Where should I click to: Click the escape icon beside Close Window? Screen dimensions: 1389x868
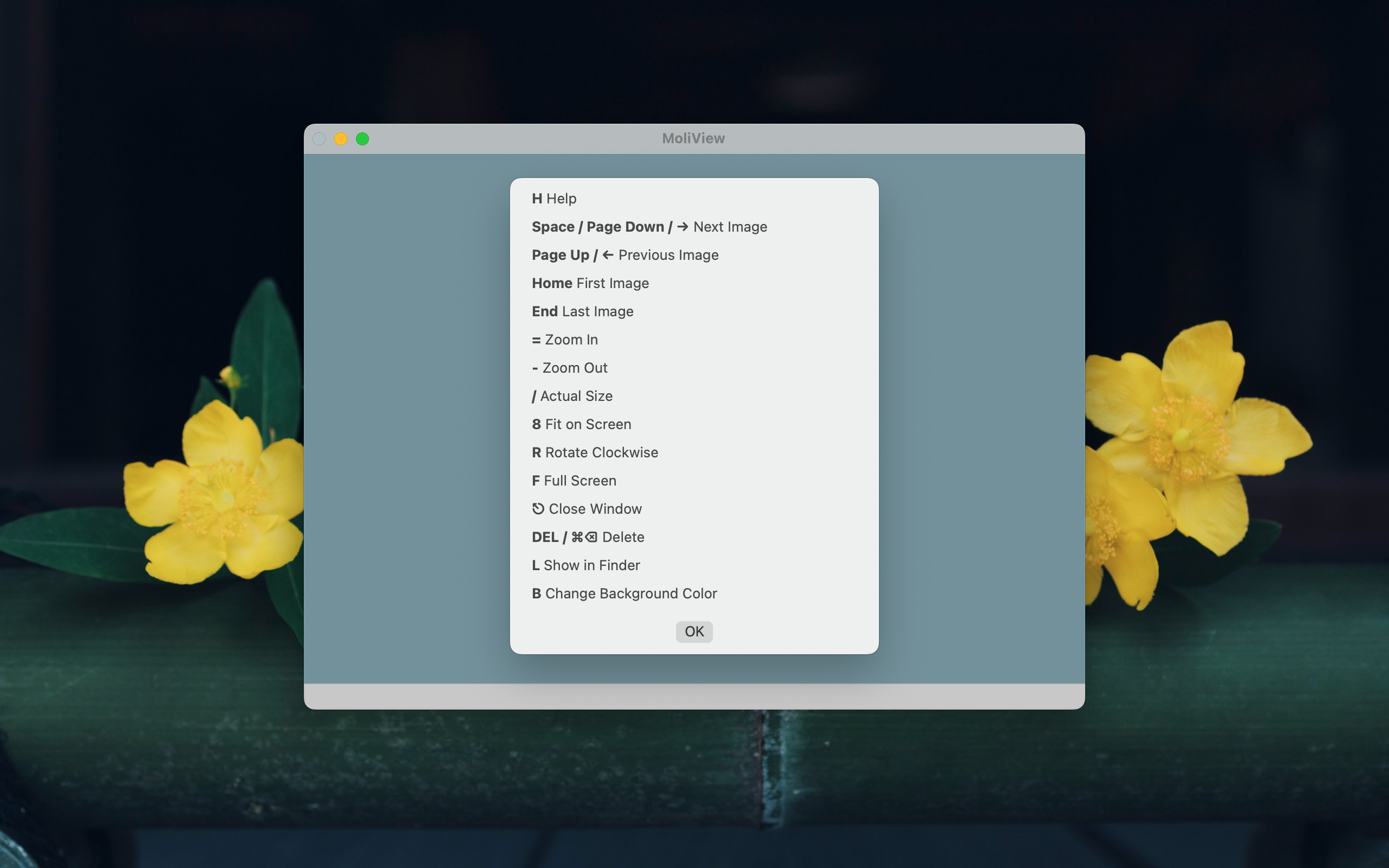538,509
